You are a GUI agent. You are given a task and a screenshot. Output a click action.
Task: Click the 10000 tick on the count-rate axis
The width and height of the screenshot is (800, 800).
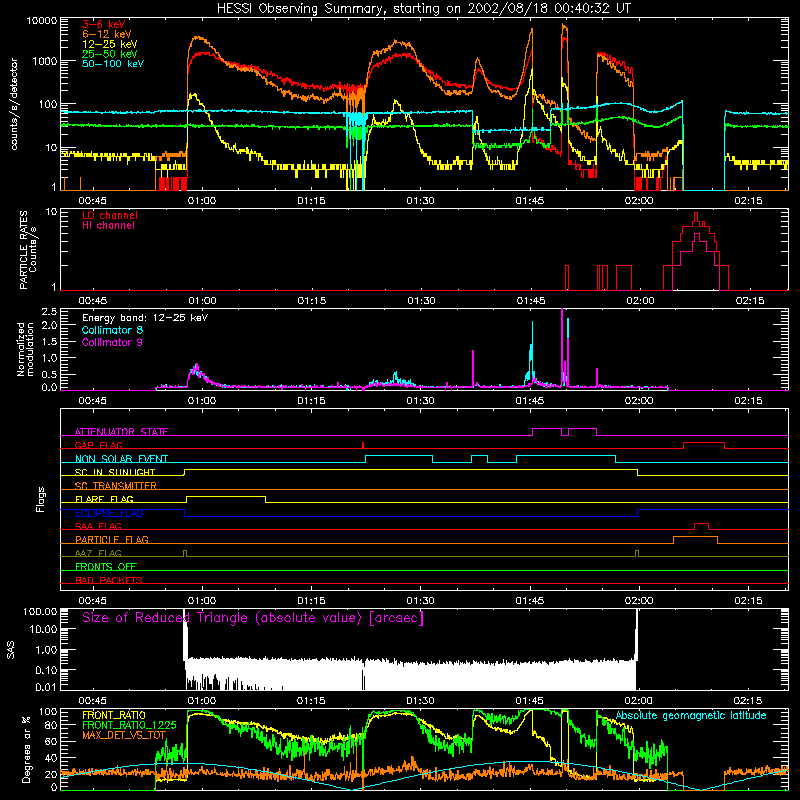coord(42,21)
